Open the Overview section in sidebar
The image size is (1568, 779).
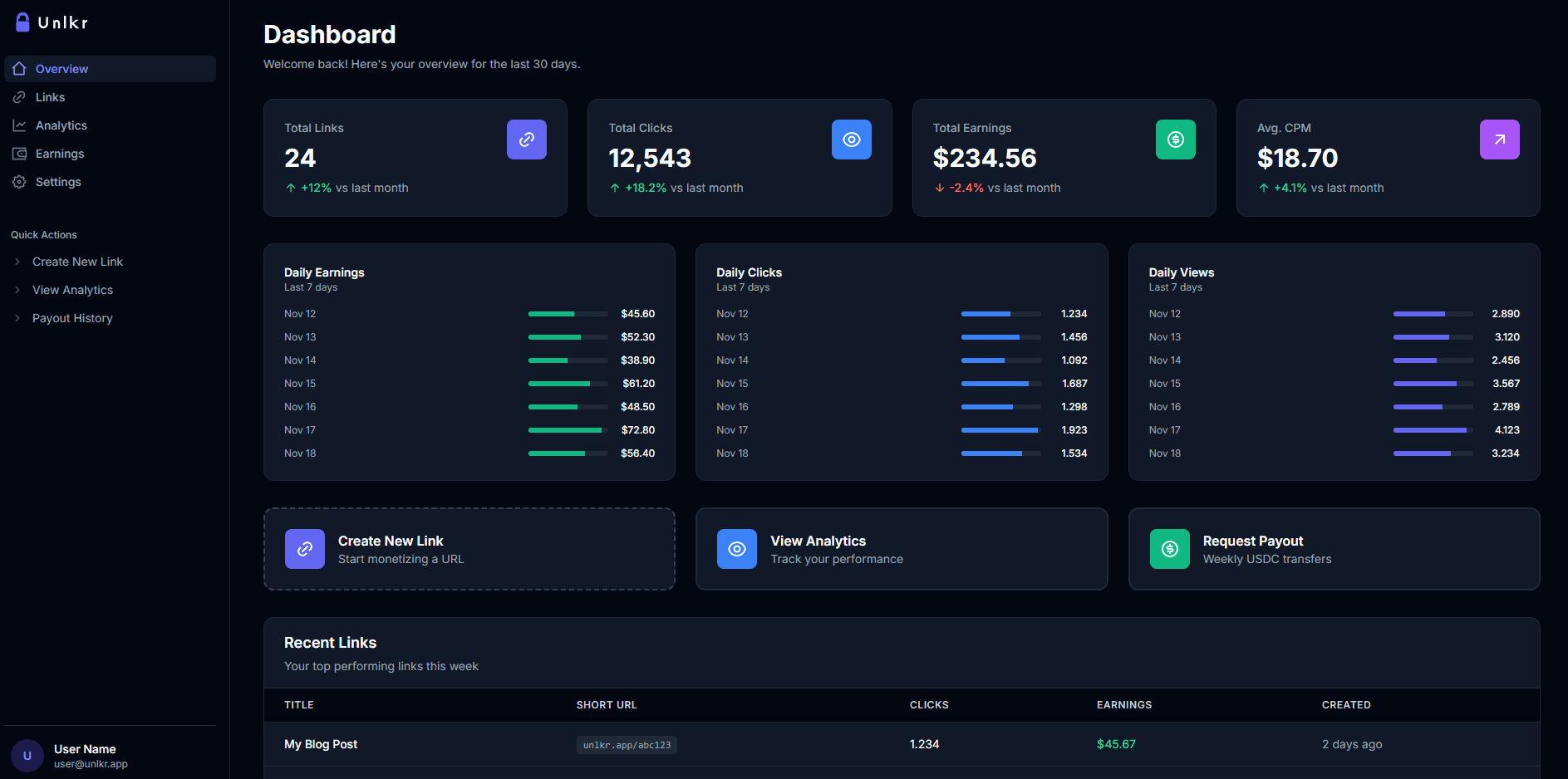click(61, 68)
